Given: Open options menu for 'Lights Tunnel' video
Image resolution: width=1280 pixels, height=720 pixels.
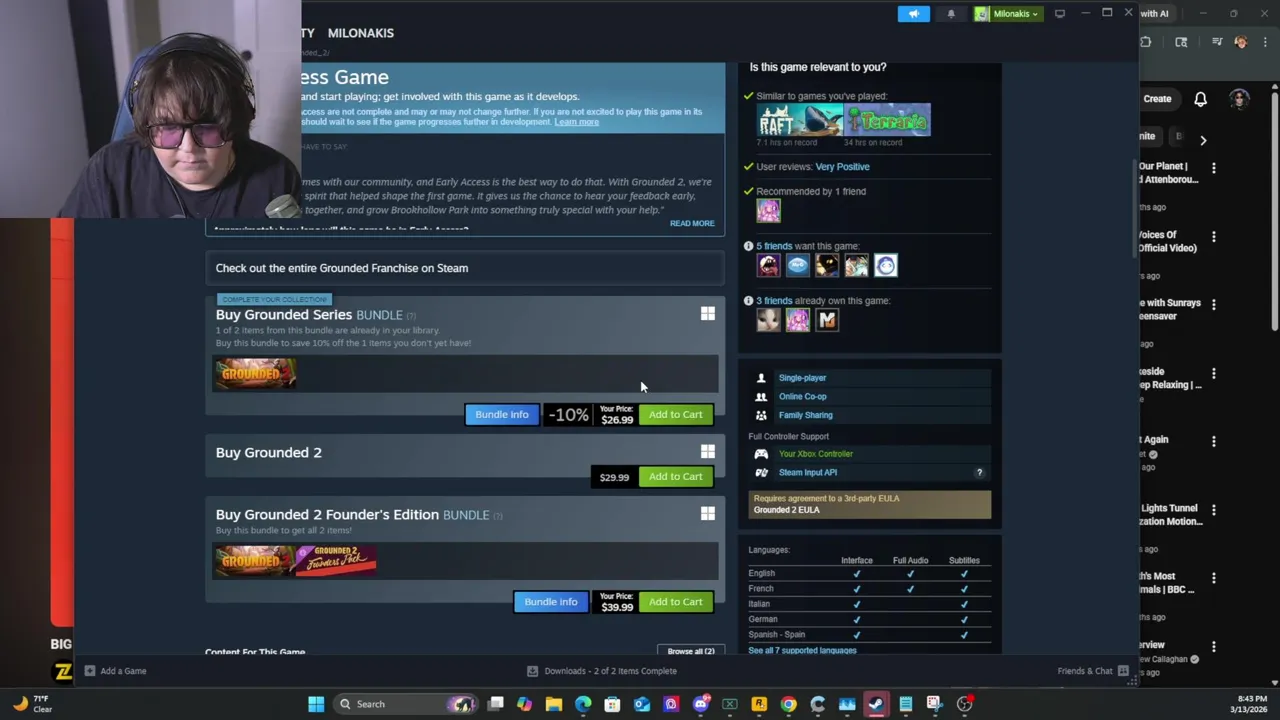Looking at the screenshot, I should coord(1214,510).
